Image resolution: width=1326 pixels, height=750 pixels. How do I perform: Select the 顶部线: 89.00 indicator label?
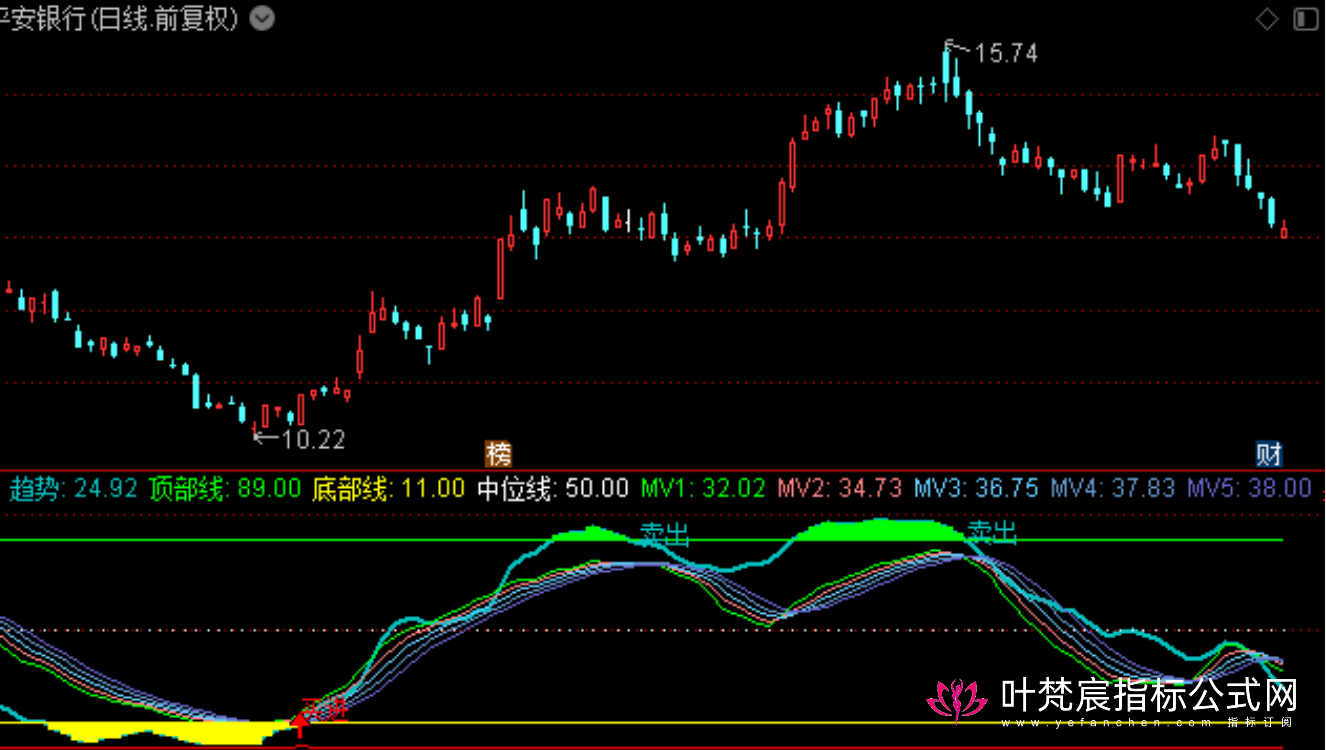[225, 488]
